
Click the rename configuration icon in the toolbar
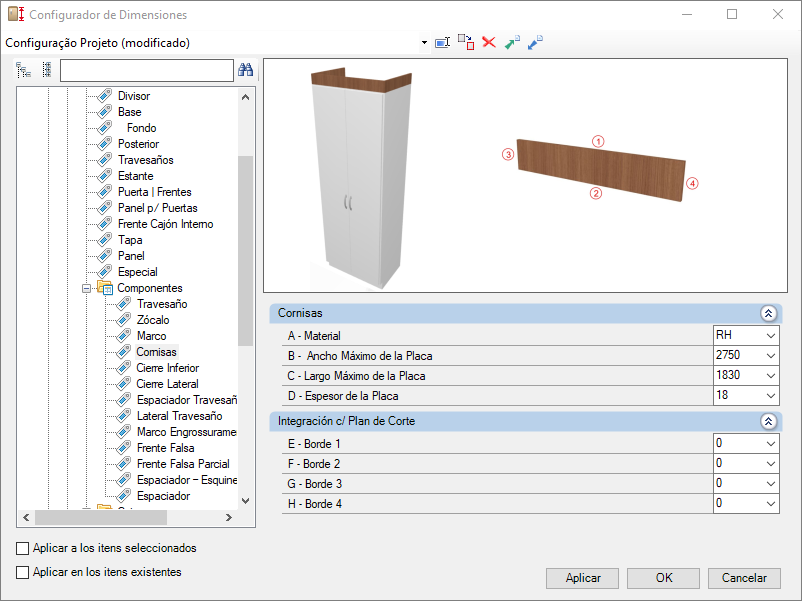tap(442, 42)
